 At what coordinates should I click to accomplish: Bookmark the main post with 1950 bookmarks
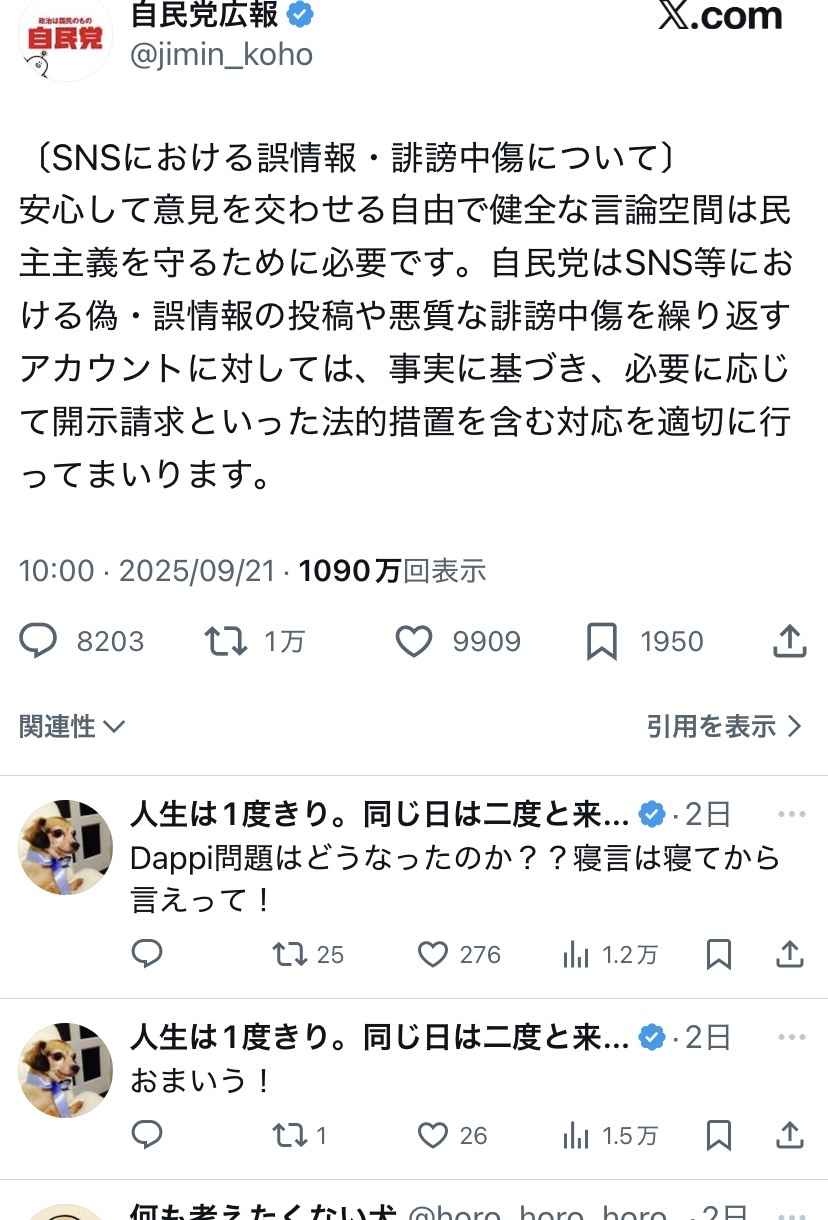[x=601, y=641]
